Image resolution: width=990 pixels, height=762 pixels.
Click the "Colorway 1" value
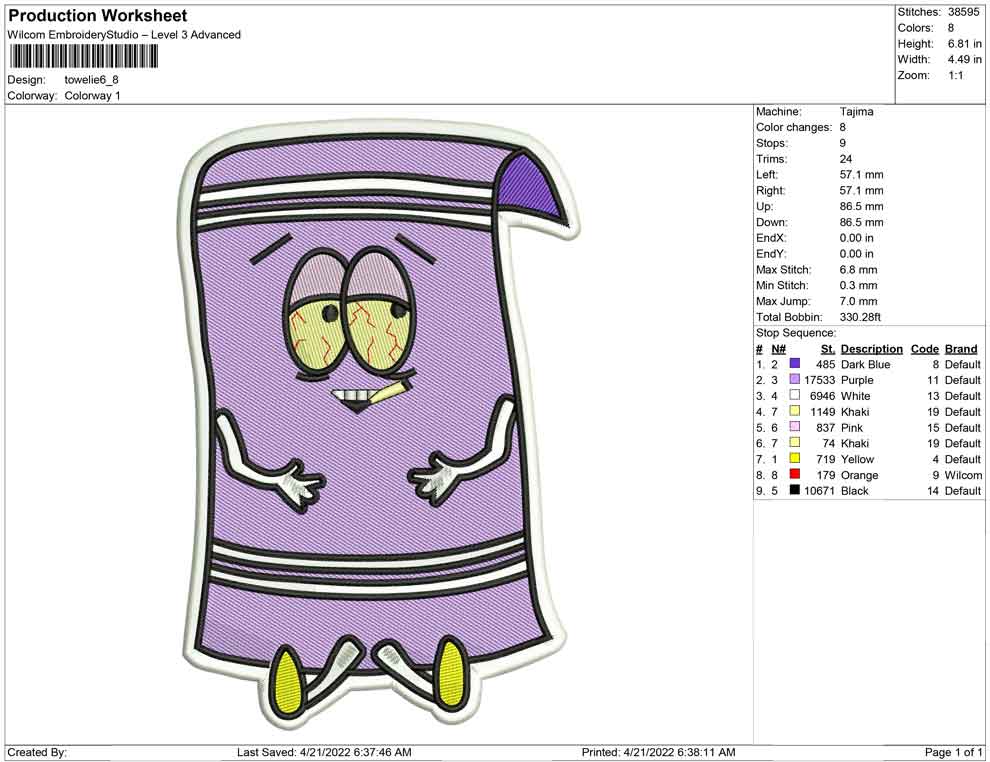click(x=92, y=96)
